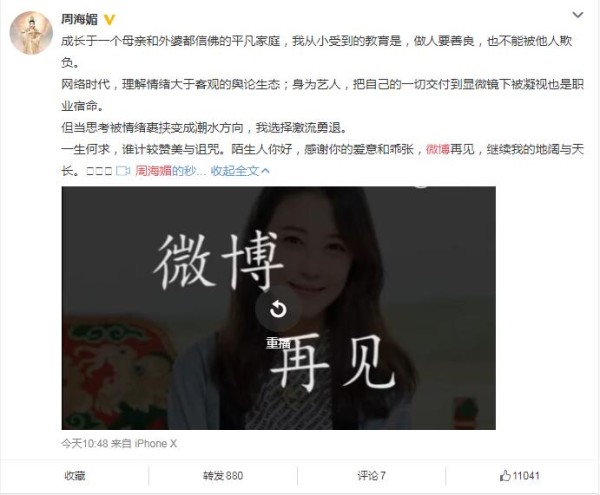600x495 pixels.
Task: Click the video camera icon before 周海媚
Action: tap(123, 171)
